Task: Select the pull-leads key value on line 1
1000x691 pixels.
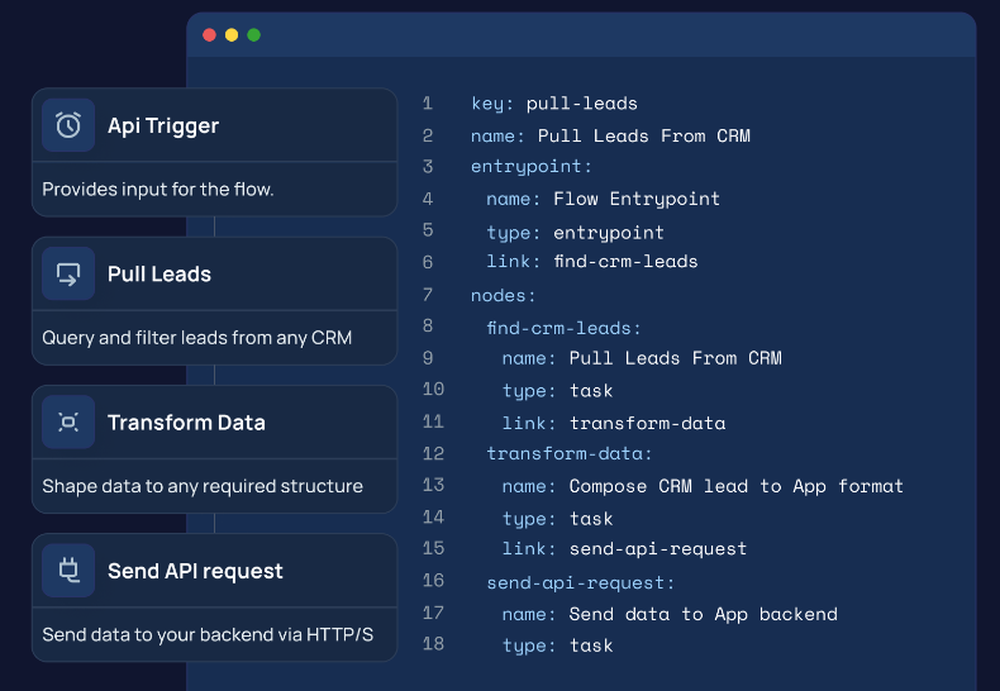Action: coord(581,103)
